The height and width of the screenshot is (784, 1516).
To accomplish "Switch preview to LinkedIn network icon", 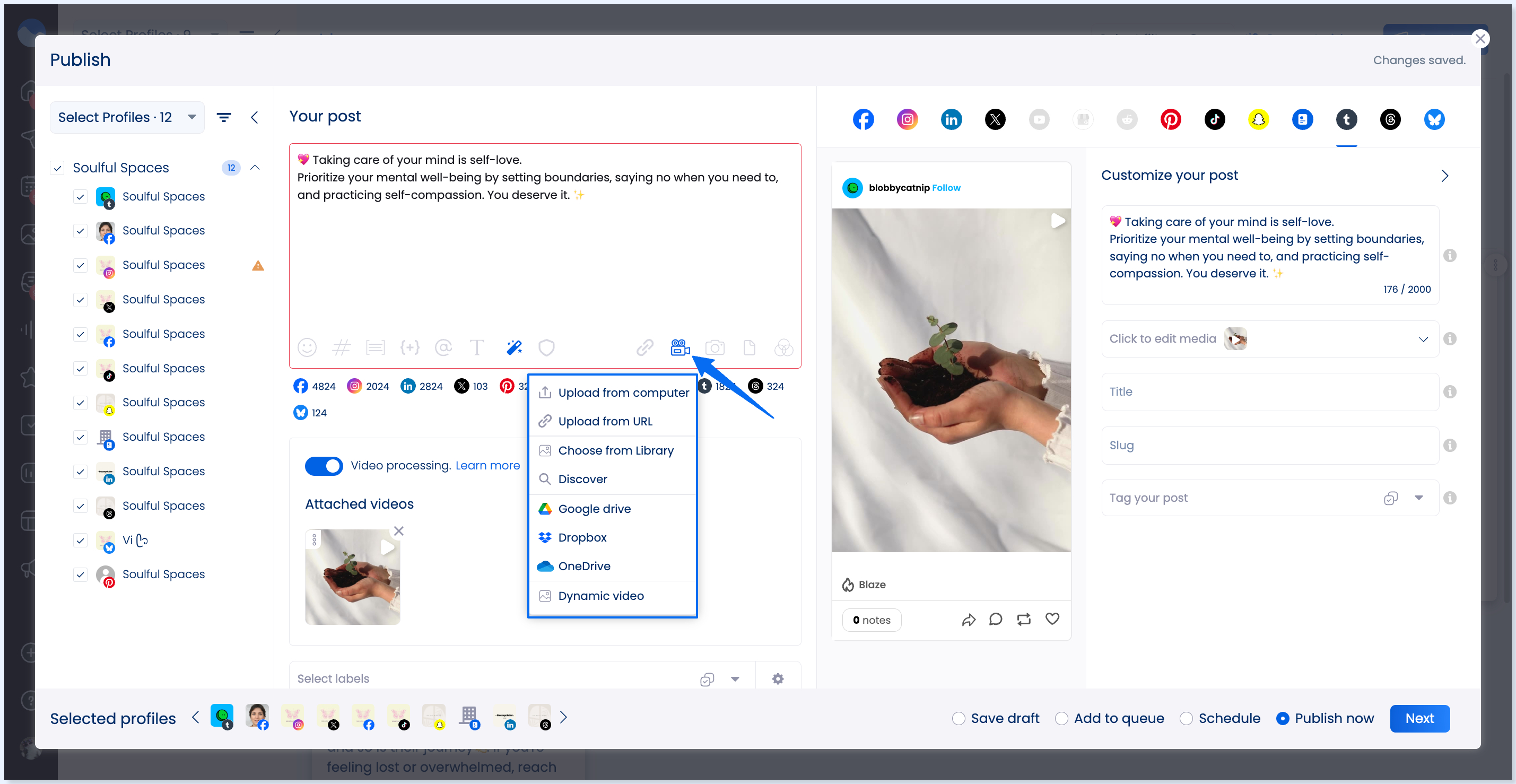I will (x=951, y=119).
